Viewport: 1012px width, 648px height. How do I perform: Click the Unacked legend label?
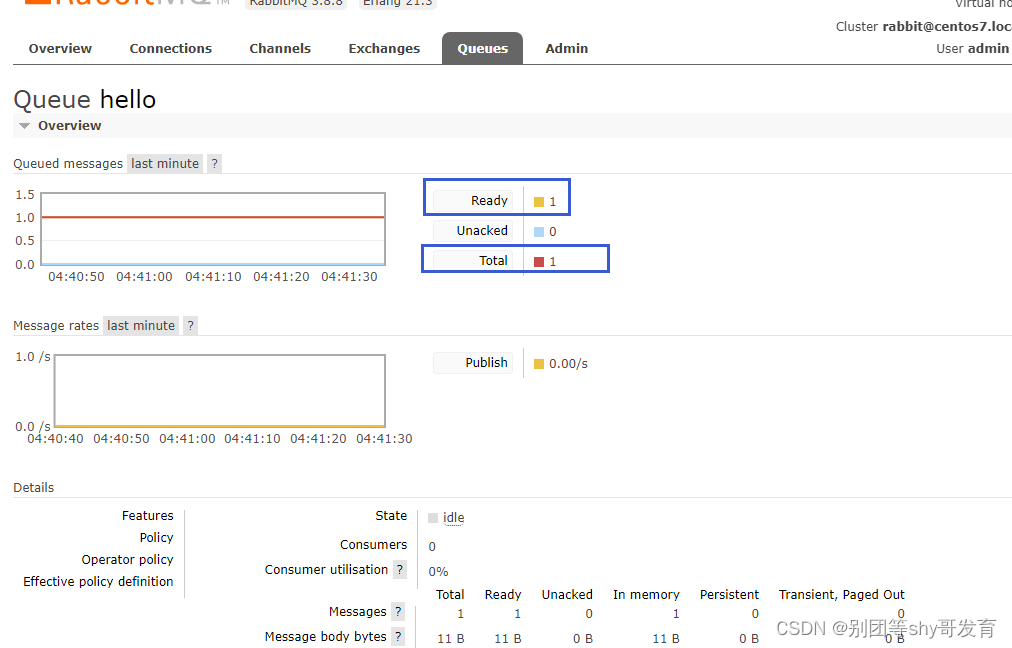pos(473,230)
